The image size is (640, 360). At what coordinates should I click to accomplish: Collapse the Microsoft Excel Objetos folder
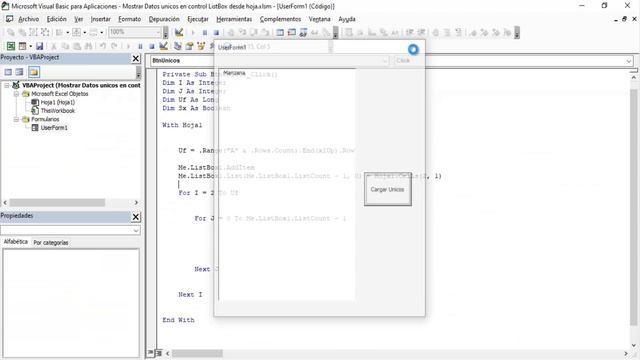(x=16, y=94)
